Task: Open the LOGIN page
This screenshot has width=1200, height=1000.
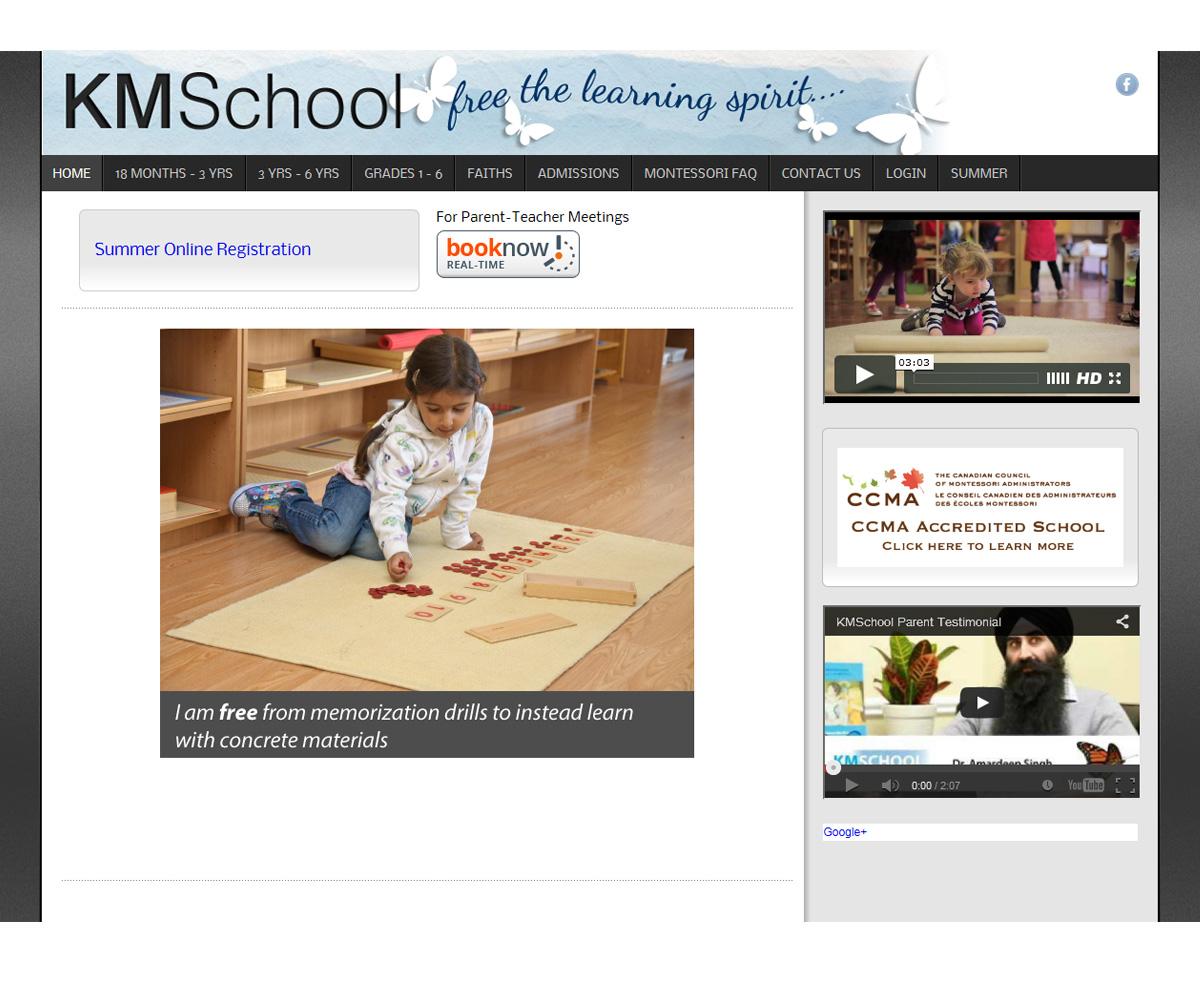Action: (906, 173)
